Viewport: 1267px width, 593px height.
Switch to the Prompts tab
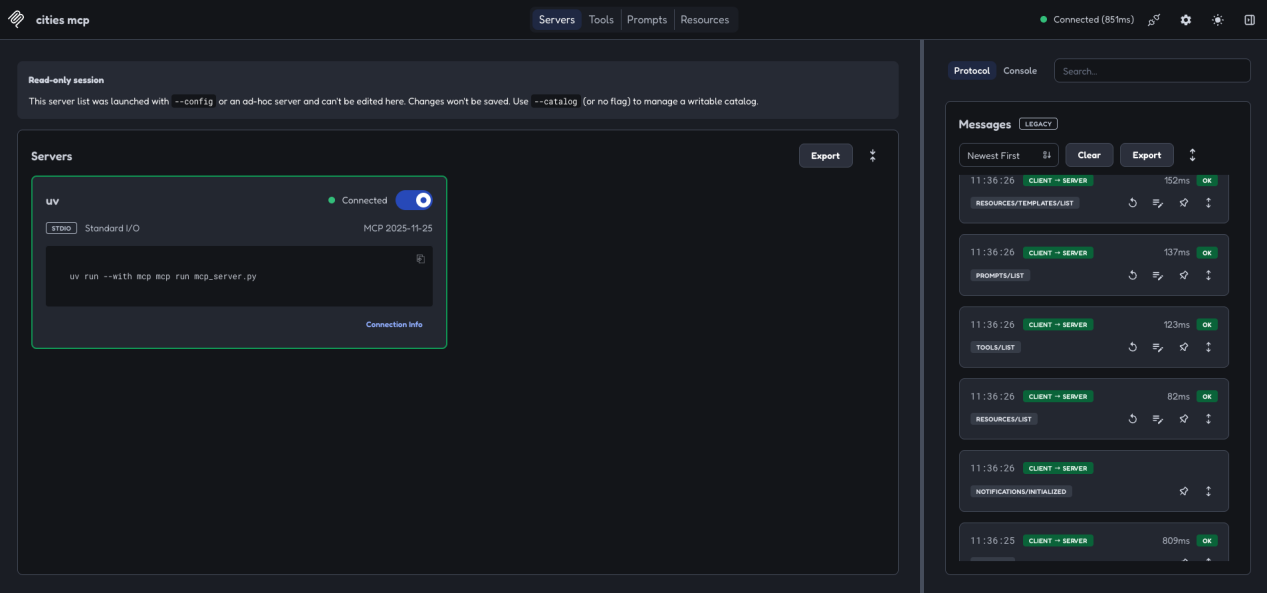647,20
